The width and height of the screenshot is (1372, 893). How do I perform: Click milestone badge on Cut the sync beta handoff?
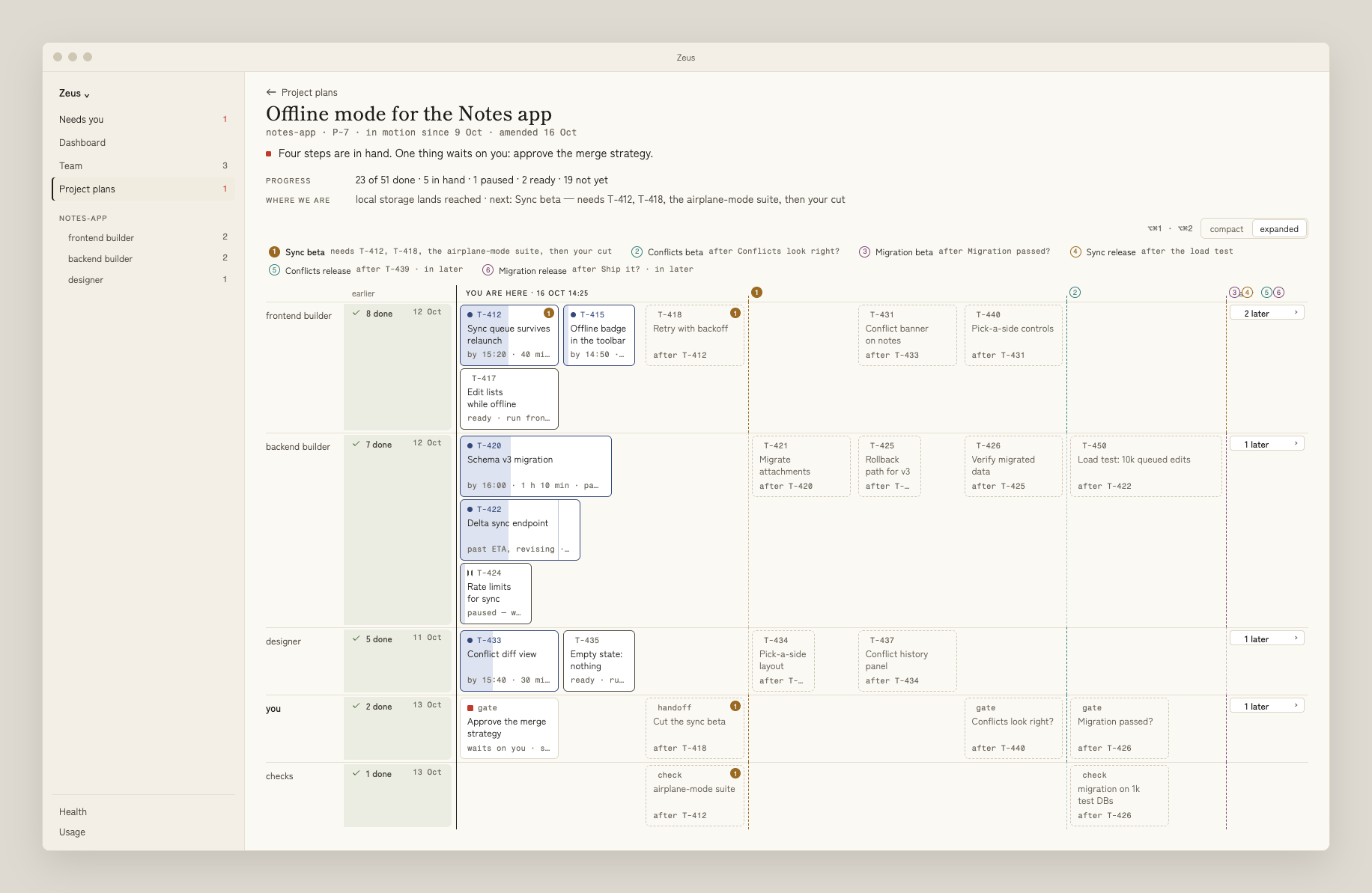click(x=735, y=706)
